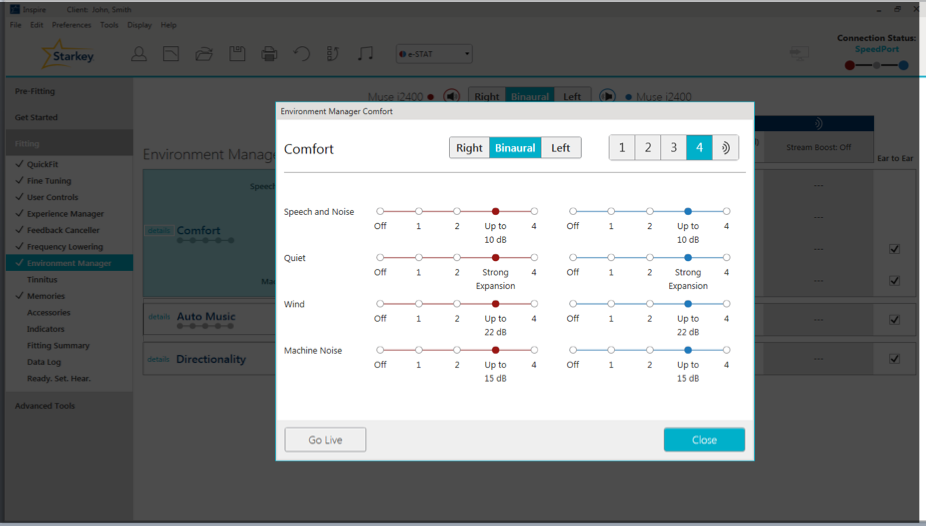Click the save diskette icon
926x526 pixels.
(237, 54)
